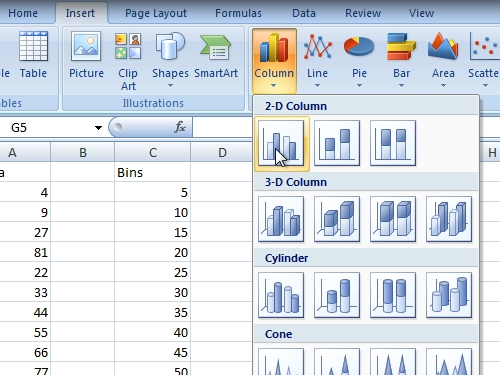Pick the 100% Stacked Column in 3-D
500x375 pixels.
tap(393, 219)
